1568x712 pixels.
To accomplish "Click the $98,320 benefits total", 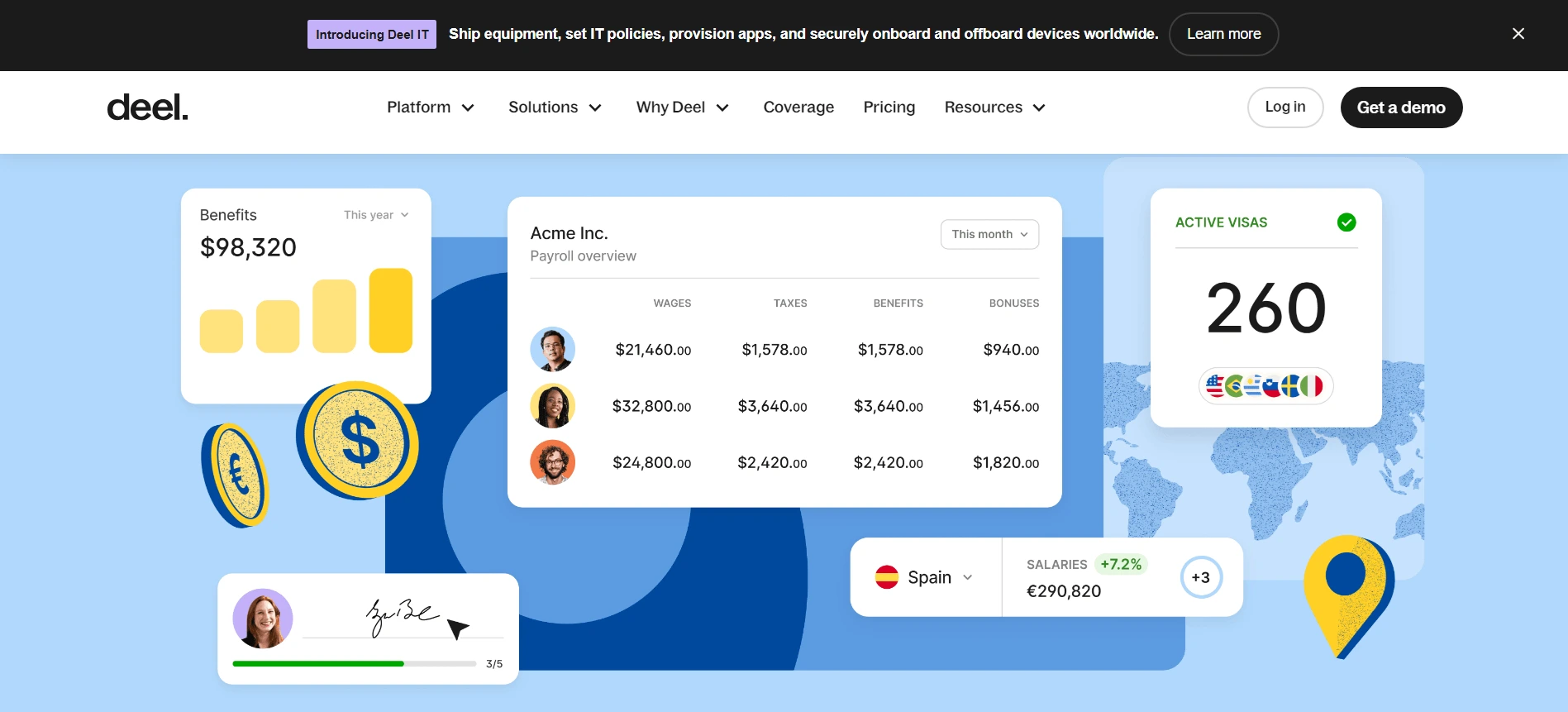I will coord(248,247).
